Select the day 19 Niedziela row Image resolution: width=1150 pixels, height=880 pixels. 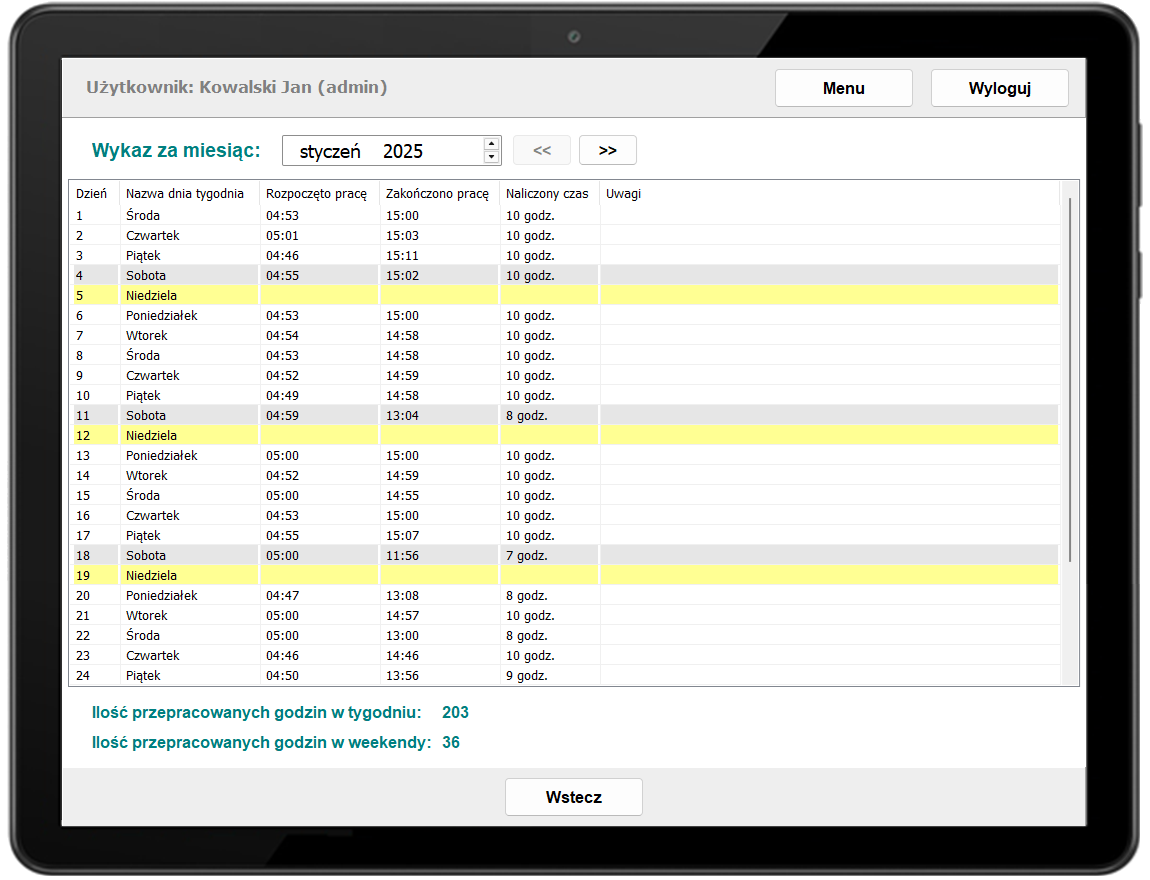(x=565, y=576)
